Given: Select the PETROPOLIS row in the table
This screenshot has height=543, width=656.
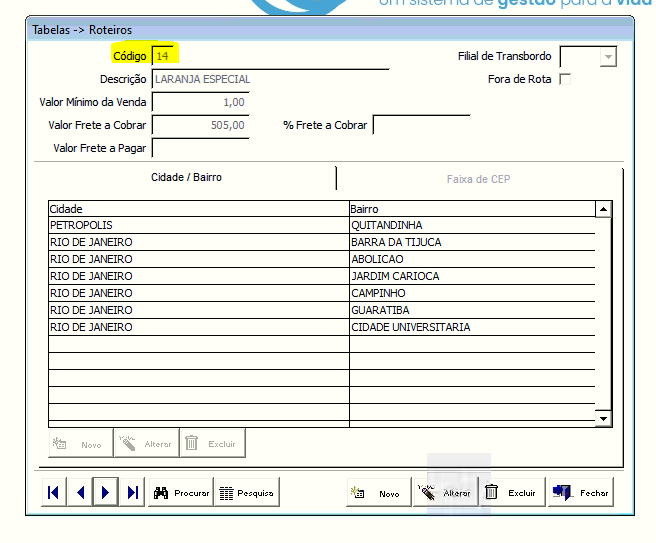Looking at the screenshot, I should (x=198, y=226).
